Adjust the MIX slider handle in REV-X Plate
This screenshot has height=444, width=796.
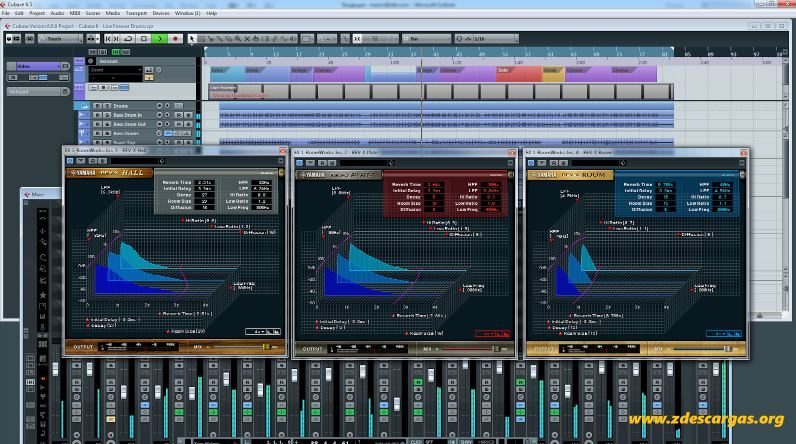click(x=496, y=349)
